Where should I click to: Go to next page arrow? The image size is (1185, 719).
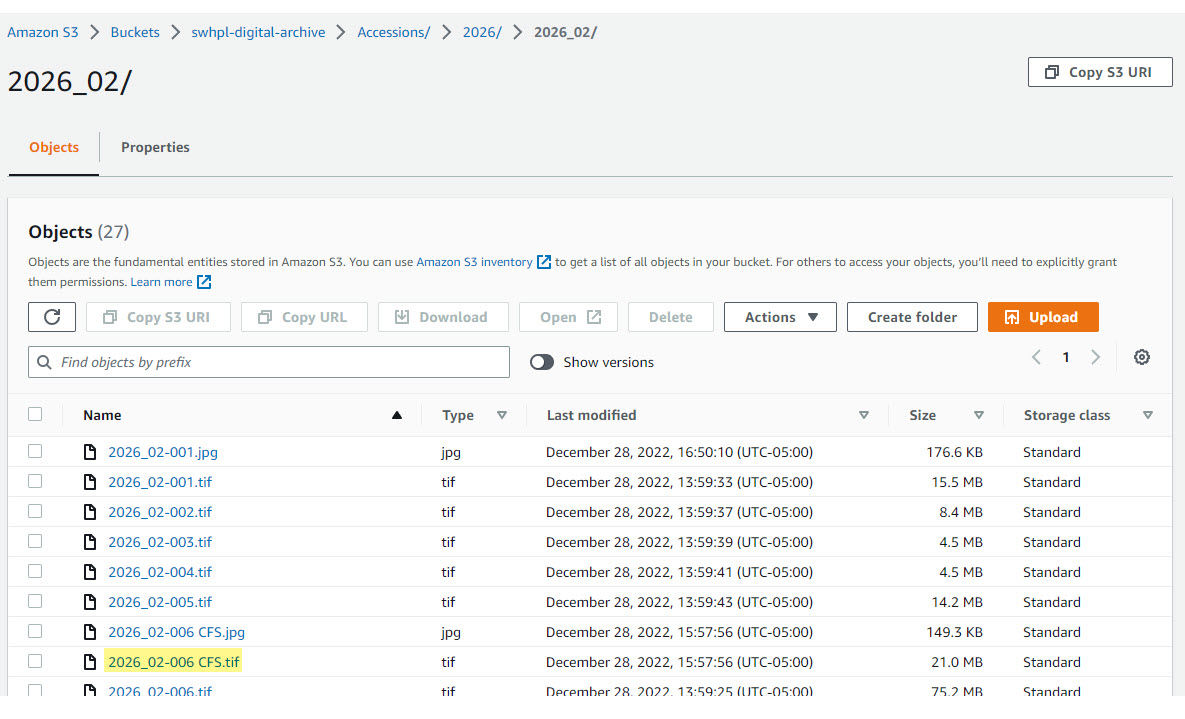1095,357
